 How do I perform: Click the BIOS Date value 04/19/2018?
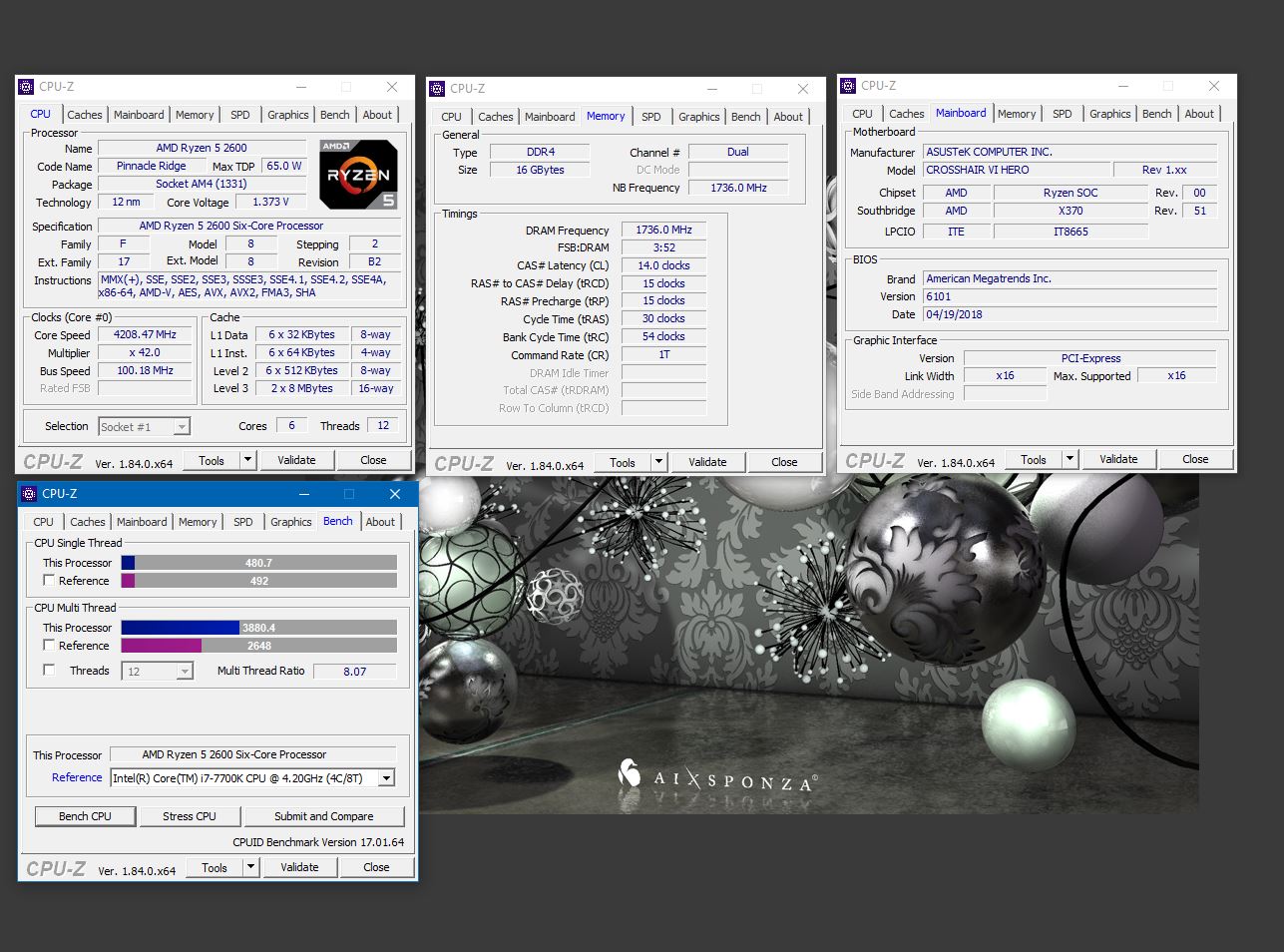pos(1070,315)
